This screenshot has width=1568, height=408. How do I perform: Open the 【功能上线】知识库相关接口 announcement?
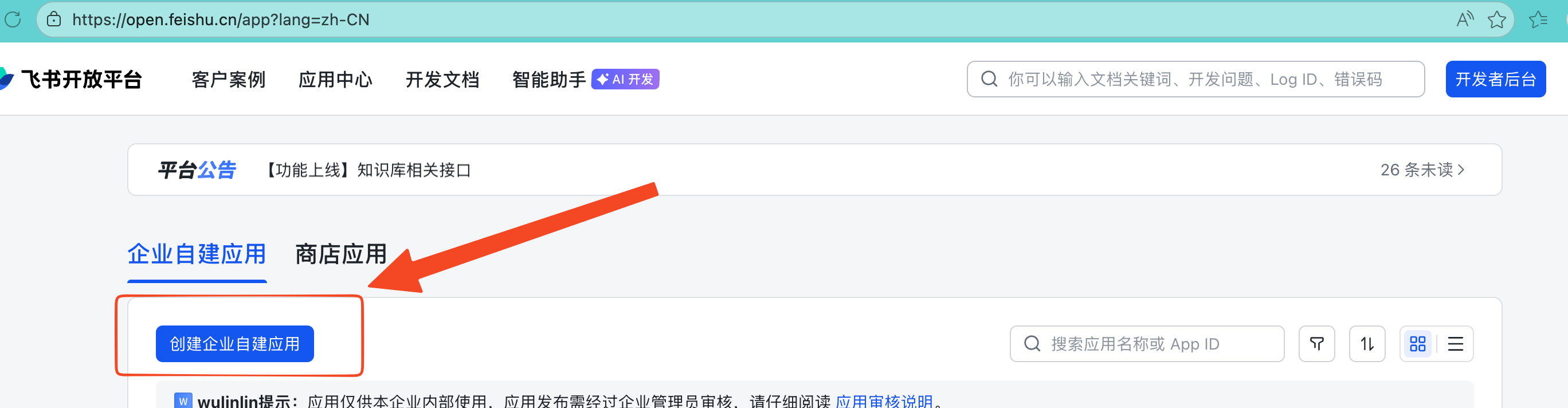pyautogui.click(x=365, y=170)
